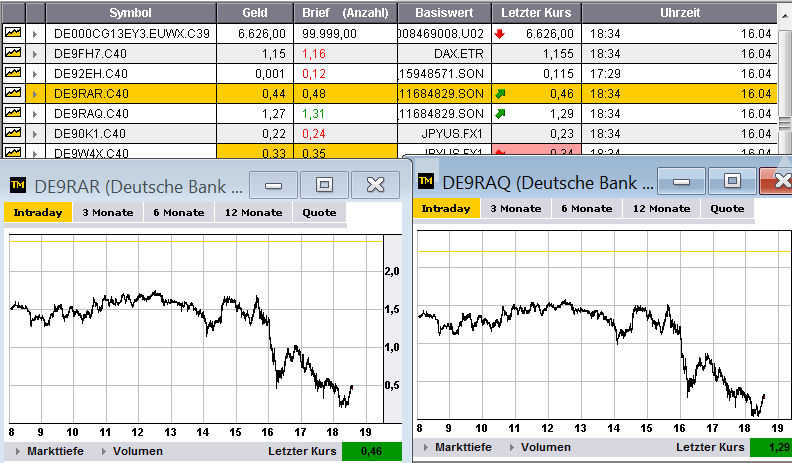Select Intraday tab in DE9RAR window
The width and height of the screenshot is (792, 463).
[x=38, y=213]
